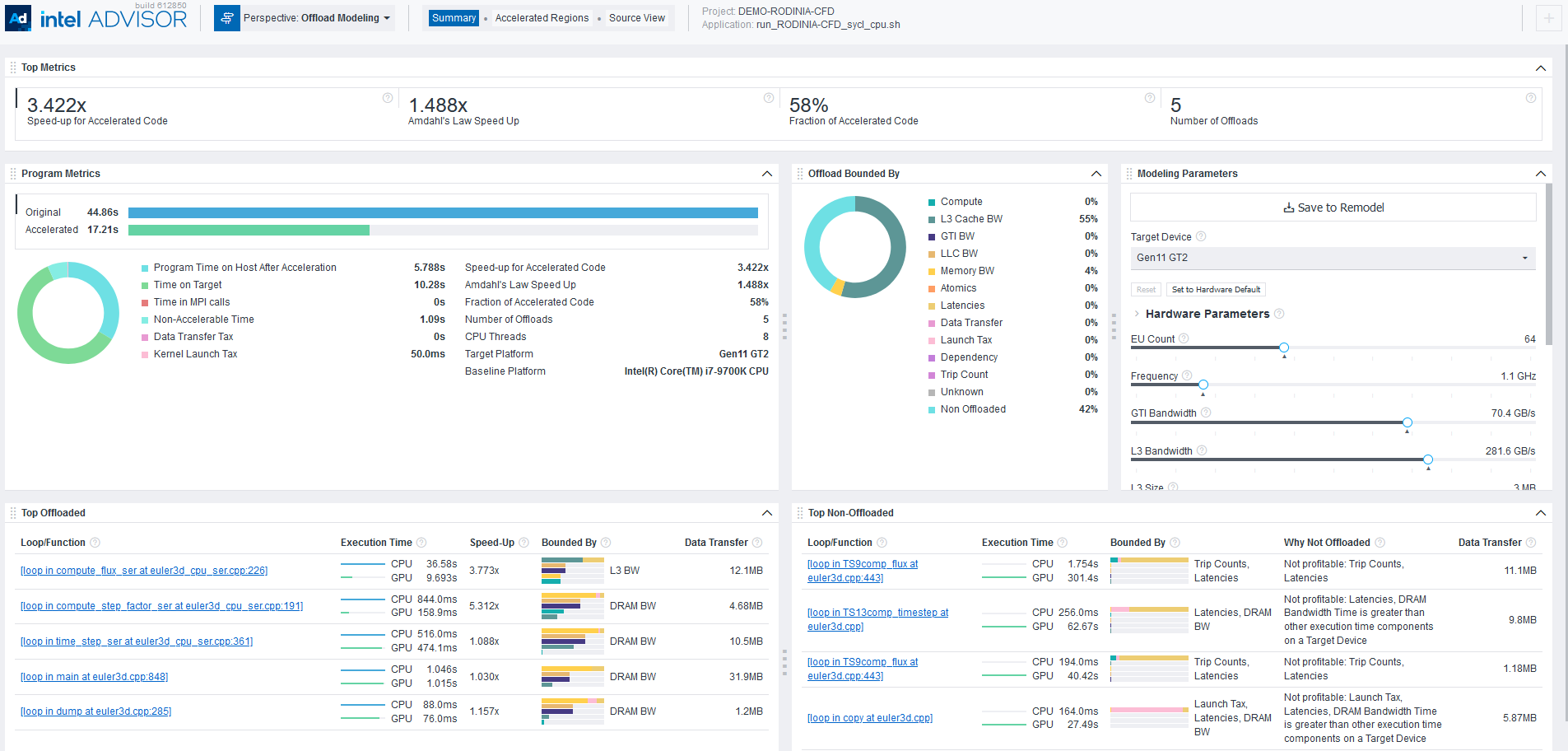Switch to the Accelerated Regions tab
Screen dimensions: 1568x751
click(542, 18)
